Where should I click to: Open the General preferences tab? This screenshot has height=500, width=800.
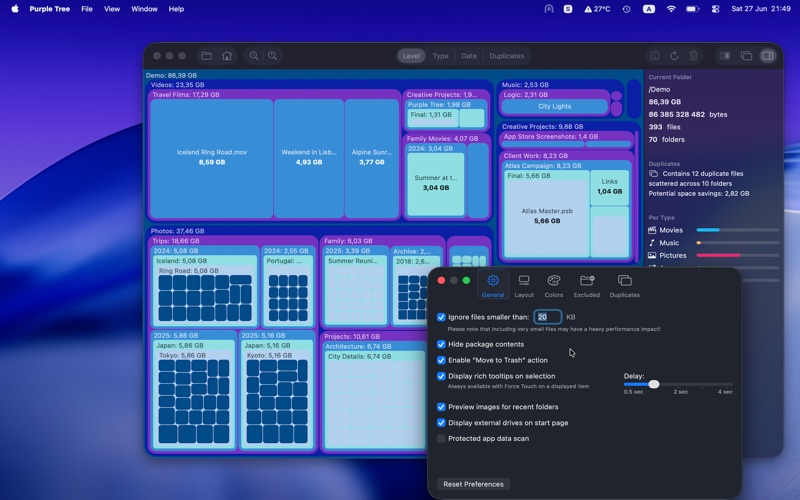coord(493,286)
